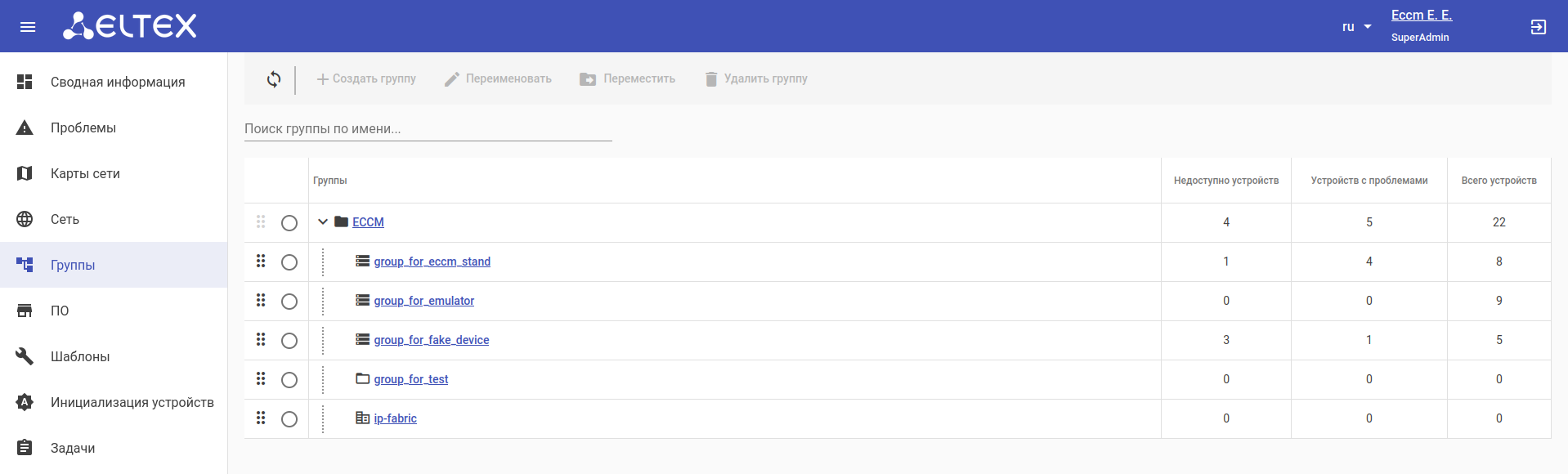Click drag handle for group_for_emulator row
Screen dimensions: 1568x474
point(261,300)
